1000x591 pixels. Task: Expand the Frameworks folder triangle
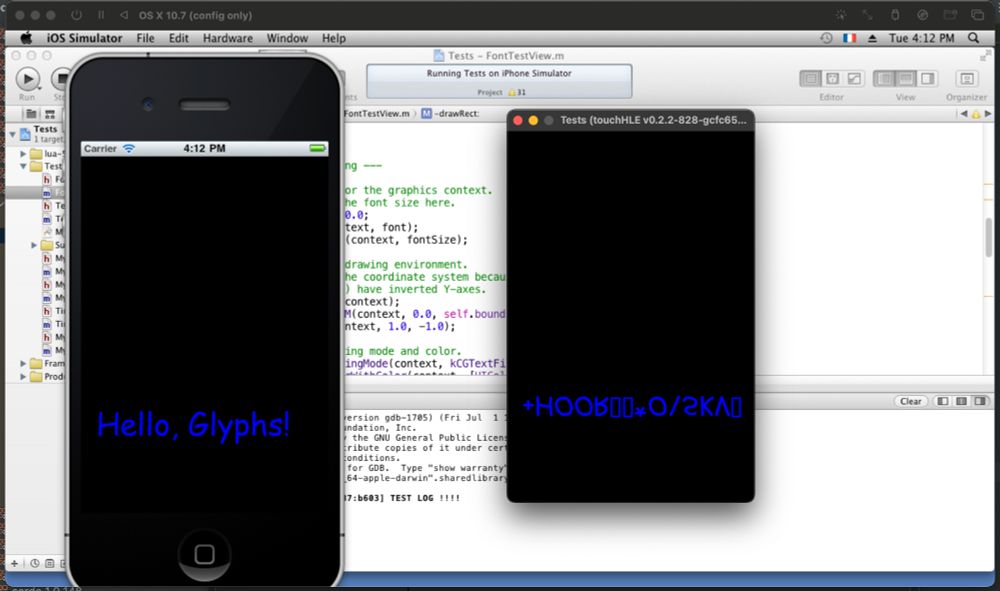(23, 363)
